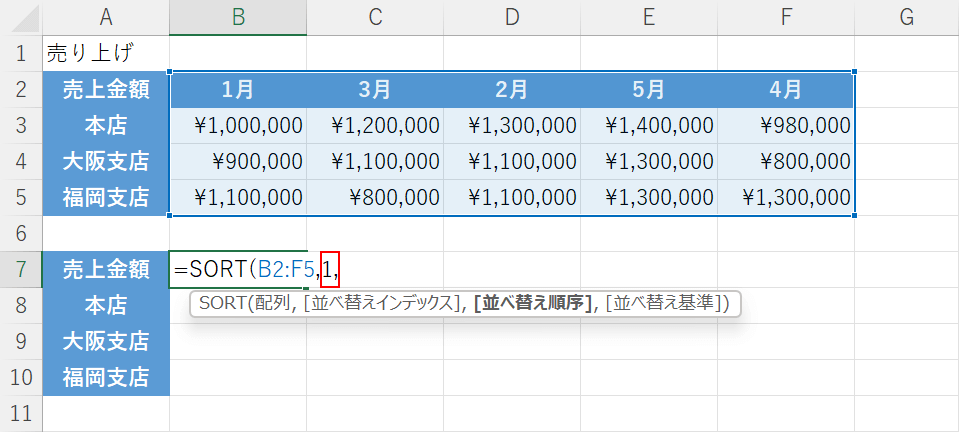This screenshot has width=959, height=432.
Task: Select column G header
Action: 907,18
